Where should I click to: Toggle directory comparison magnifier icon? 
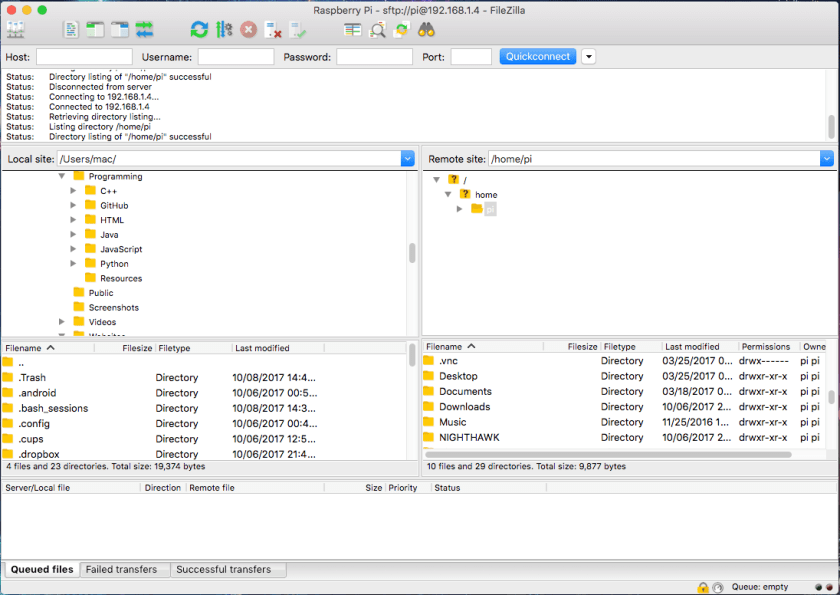coord(378,30)
